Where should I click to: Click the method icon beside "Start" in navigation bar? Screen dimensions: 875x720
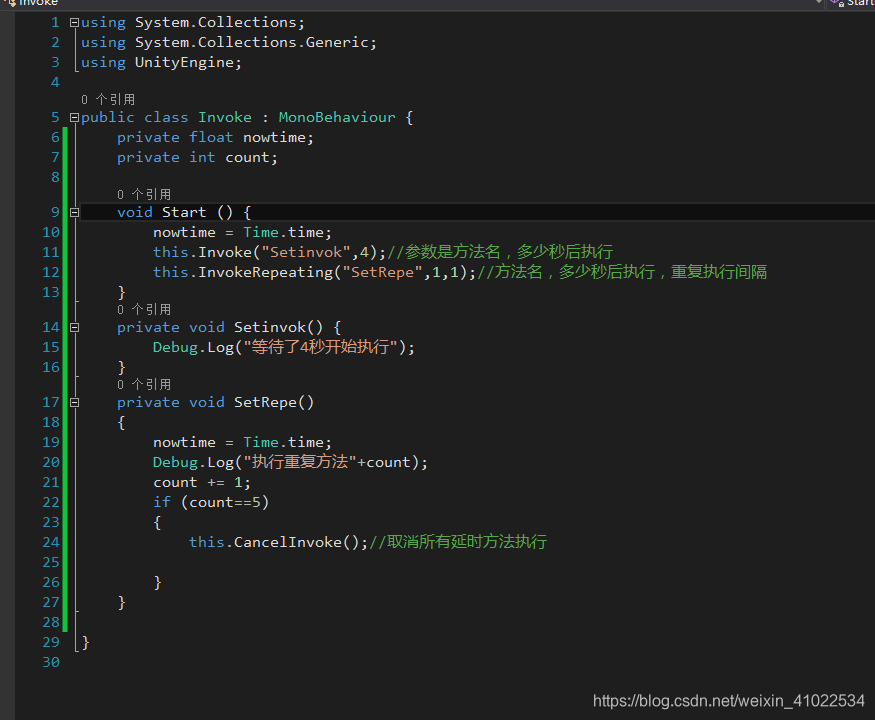[x=835, y=3]
